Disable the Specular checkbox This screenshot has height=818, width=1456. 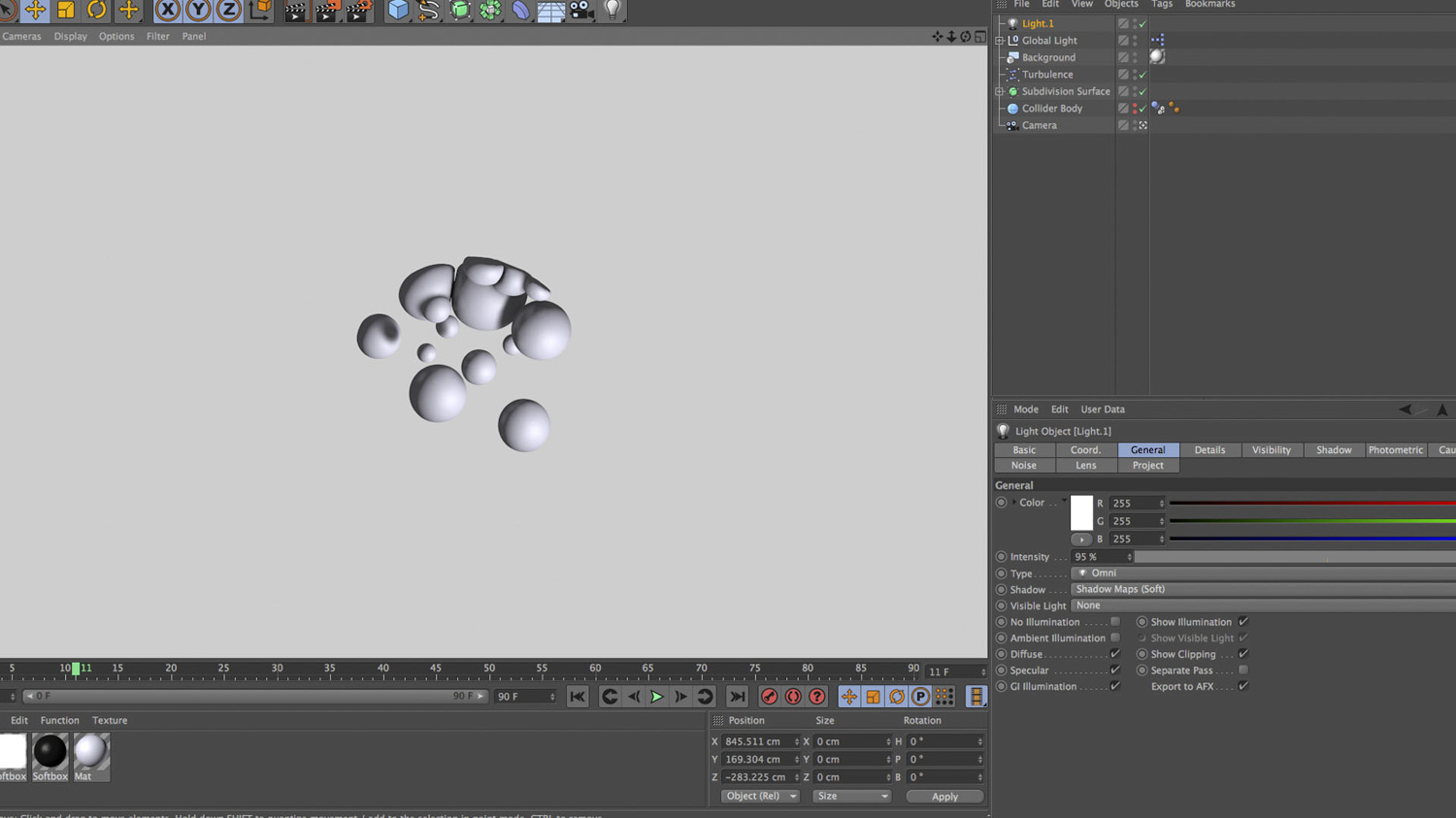click(x=1115, y=671)
